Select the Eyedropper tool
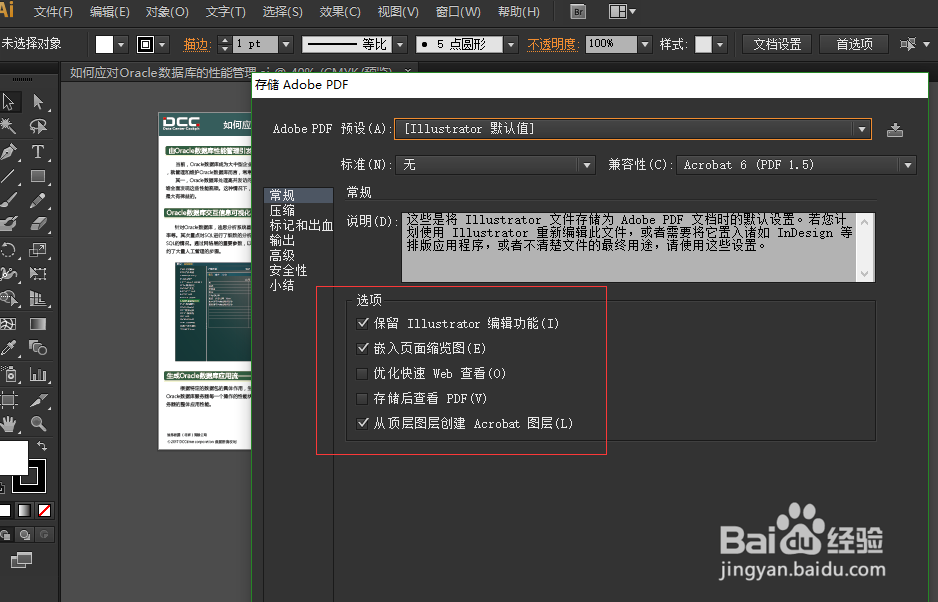The height and width of the screenshot is (602, 938). coord(9,348)
